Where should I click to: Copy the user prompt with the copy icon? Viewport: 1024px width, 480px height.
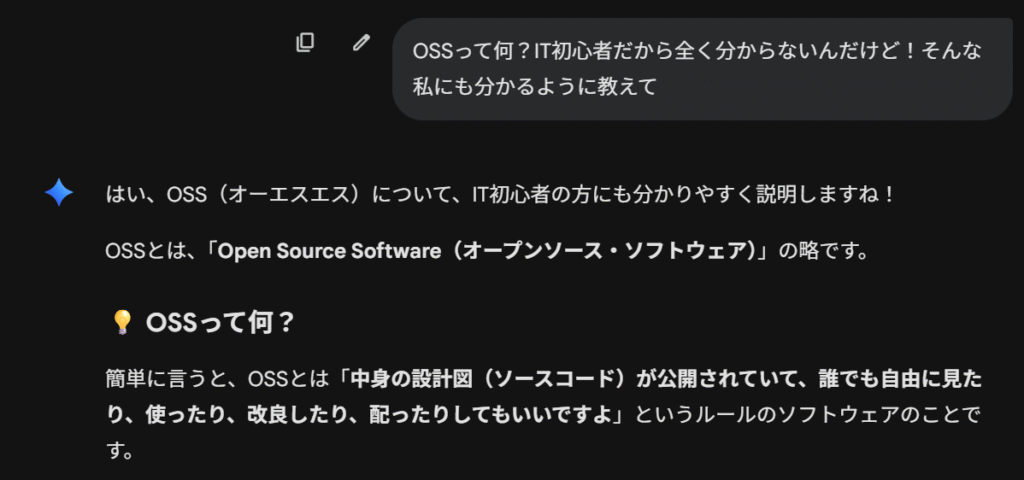[x=305, y=43]
